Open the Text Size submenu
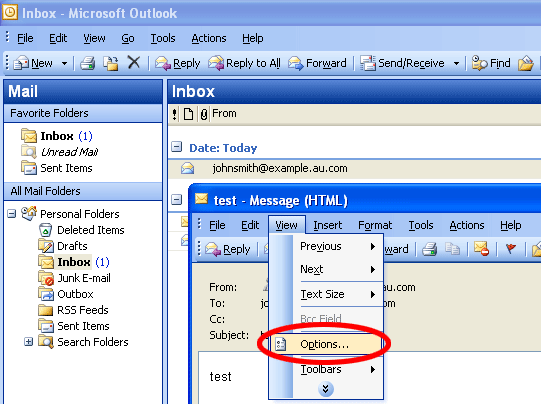The height and width of the screenshot is (404, 541). (x=326, y=294)
